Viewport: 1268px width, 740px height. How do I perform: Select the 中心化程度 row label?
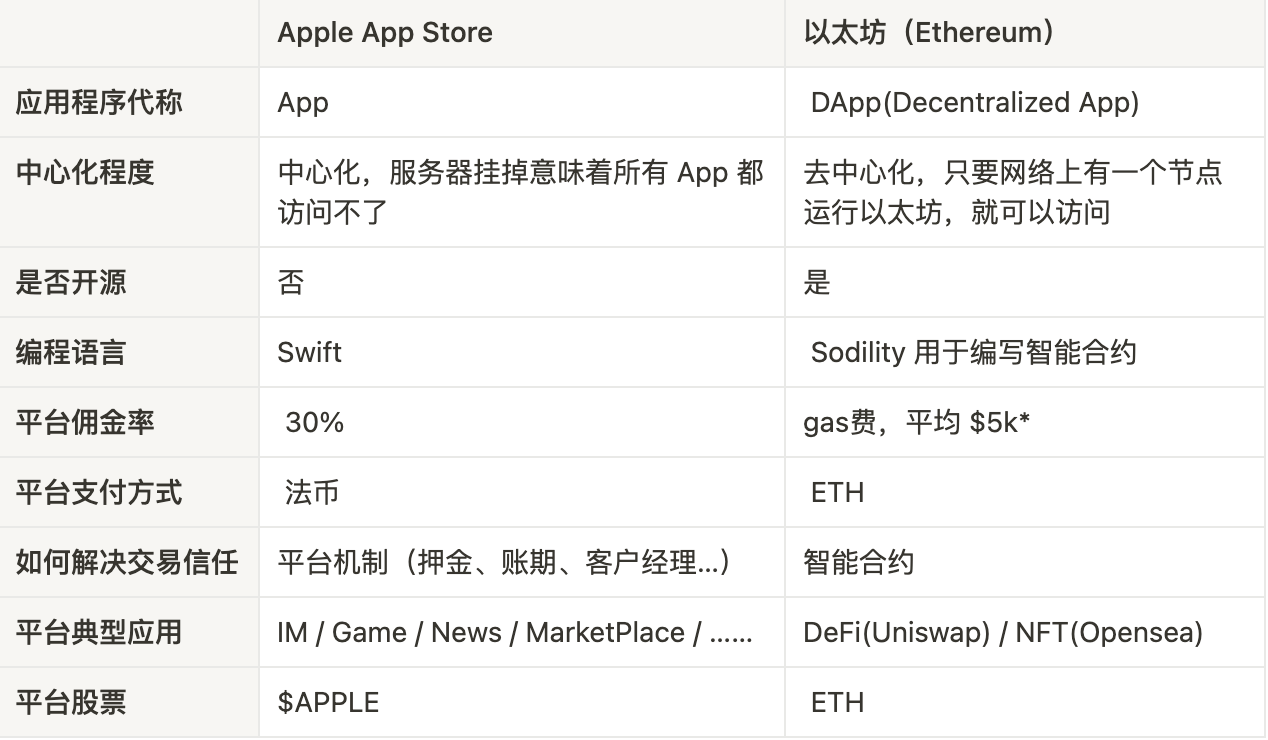pos(85,173)
